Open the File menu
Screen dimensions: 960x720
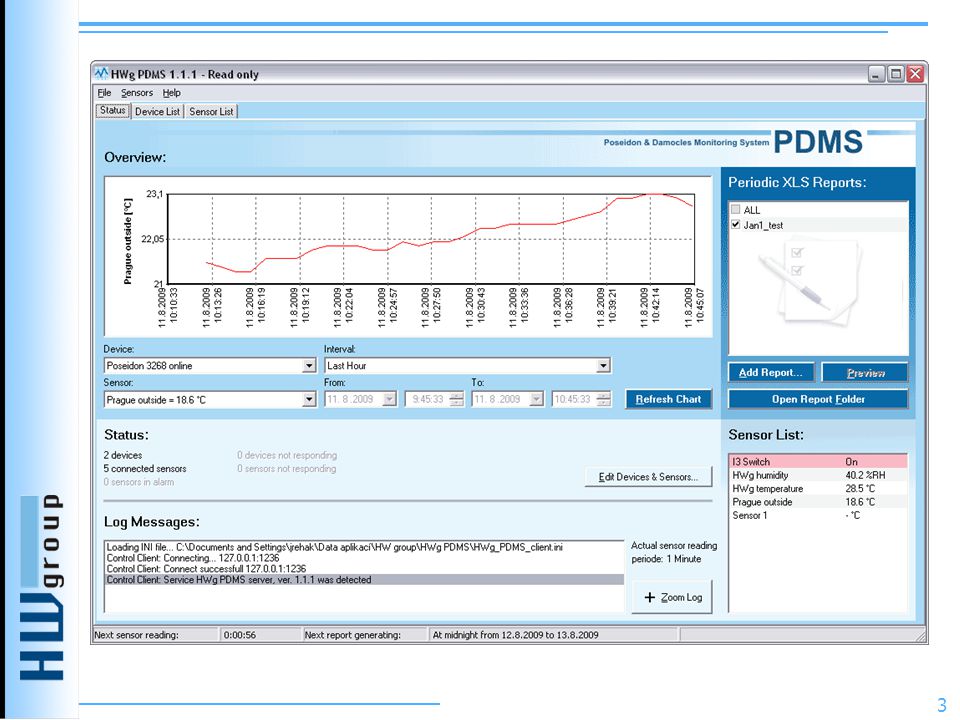104,92
